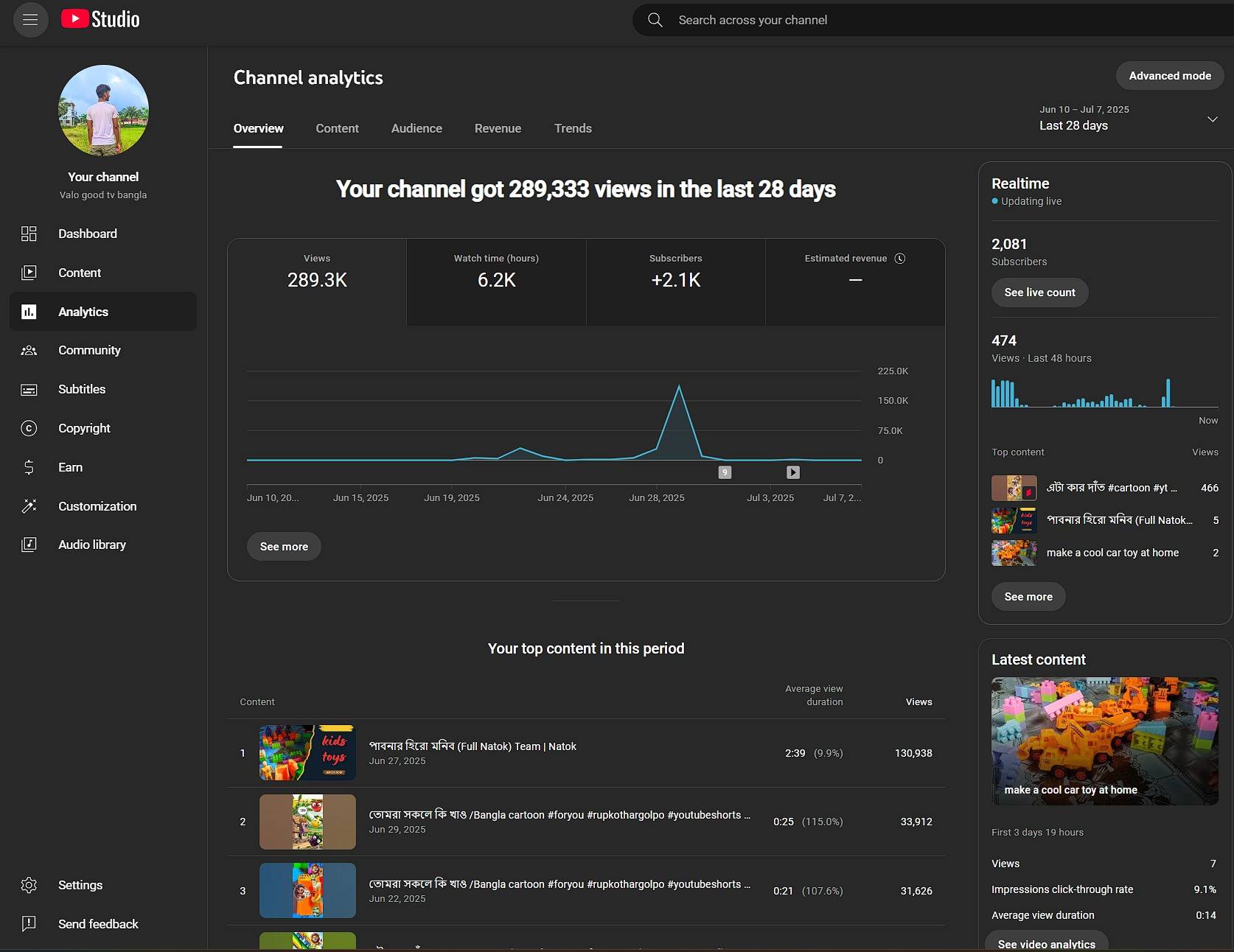Open the Copyright section
The width and height of the screenshot is (1234, 952).
click(83, 428)
